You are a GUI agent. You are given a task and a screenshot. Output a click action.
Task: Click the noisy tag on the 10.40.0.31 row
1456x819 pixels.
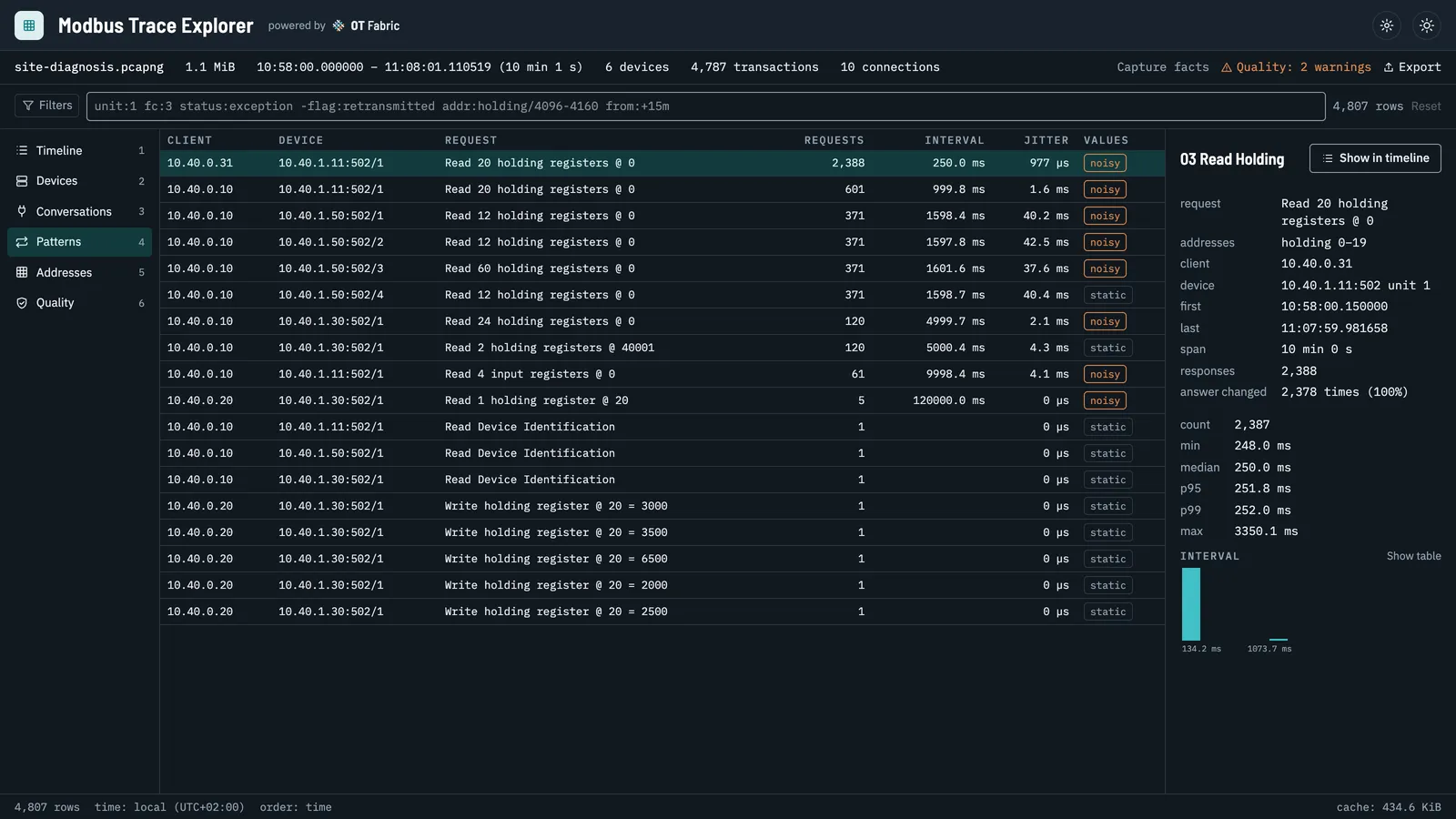coord(1105,163)
